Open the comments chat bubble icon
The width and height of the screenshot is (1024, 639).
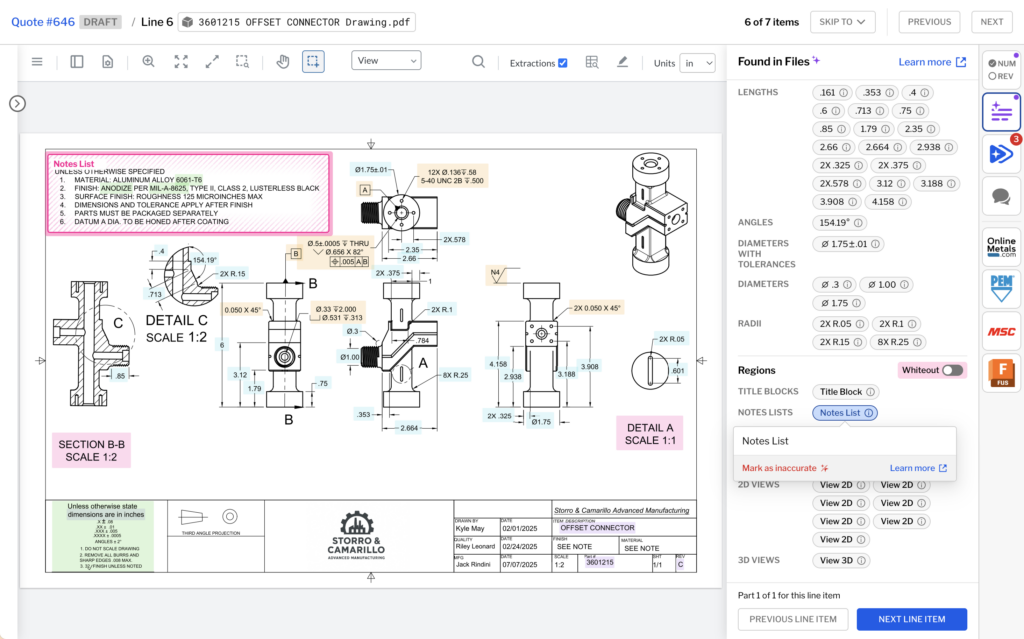pyautogui.click(x=1001, y=196)
